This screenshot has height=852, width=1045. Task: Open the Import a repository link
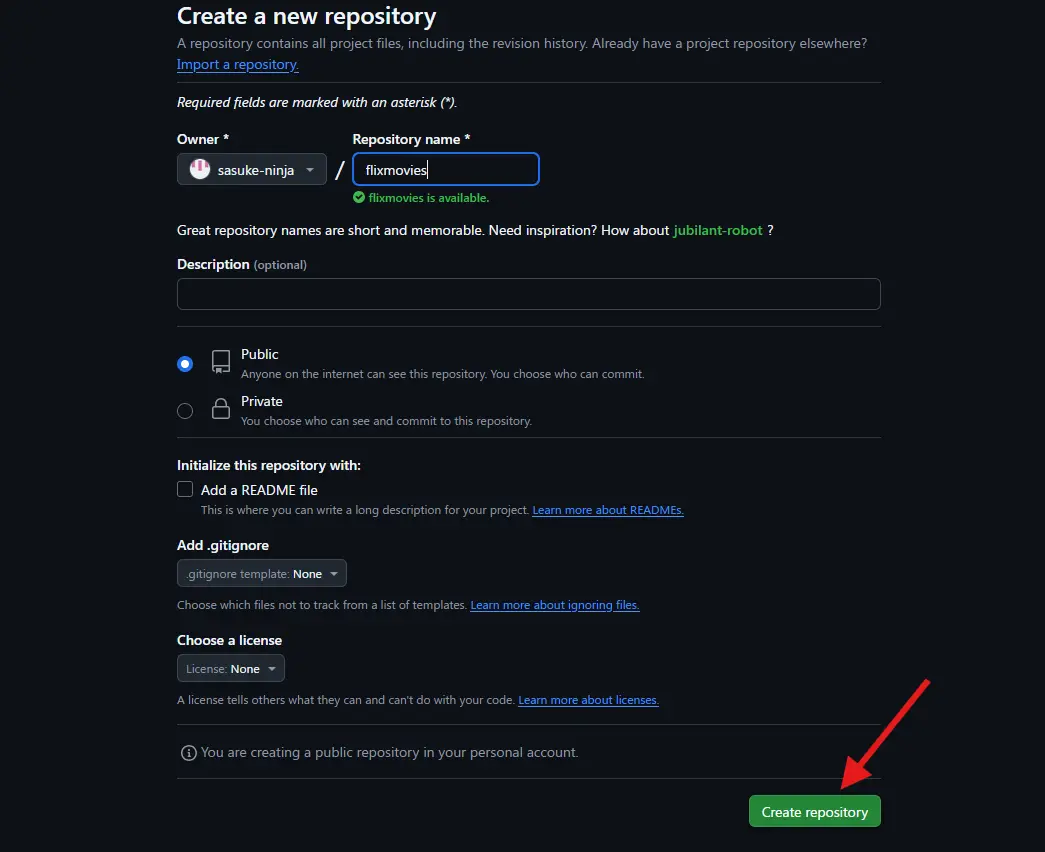237,65
